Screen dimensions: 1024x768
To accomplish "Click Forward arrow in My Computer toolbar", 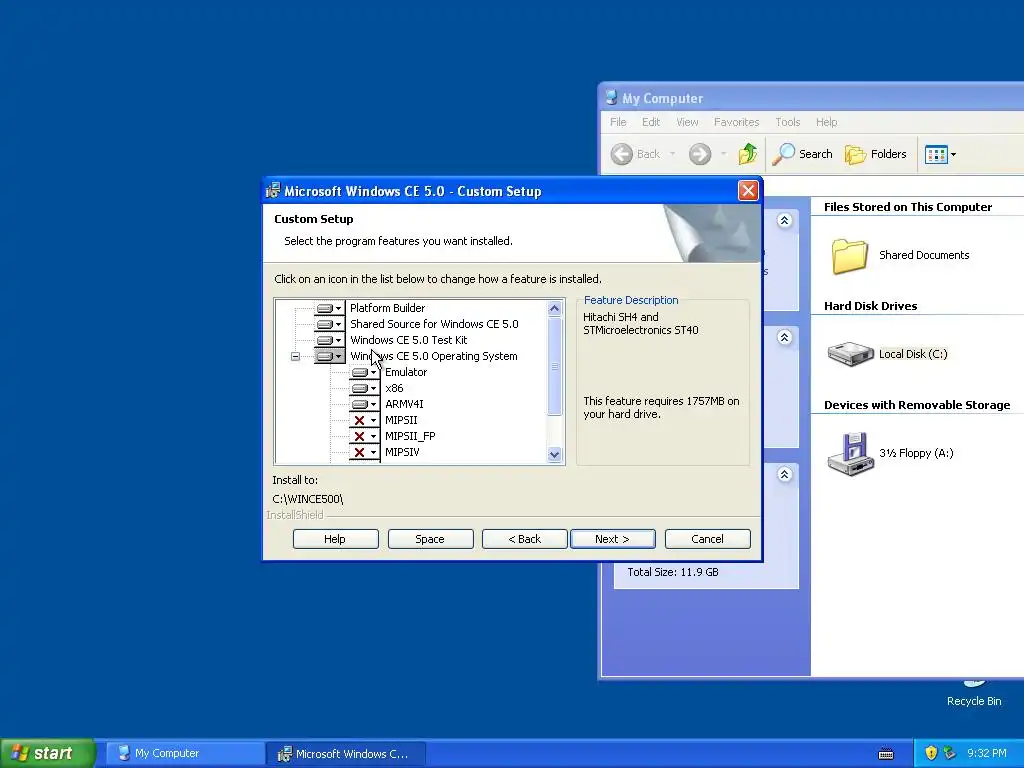I will point(699,154).
